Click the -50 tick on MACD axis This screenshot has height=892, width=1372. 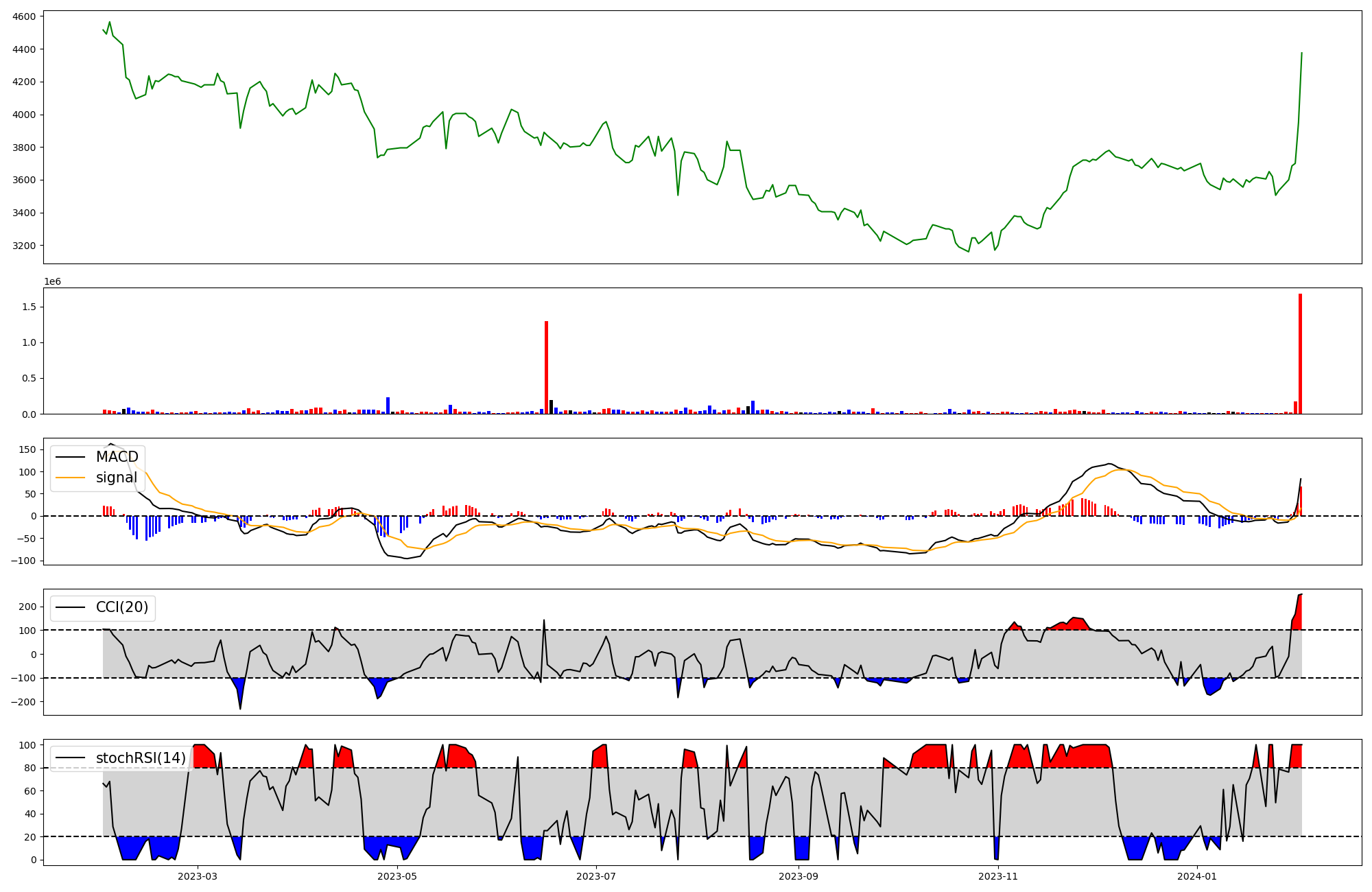point(28,539)
